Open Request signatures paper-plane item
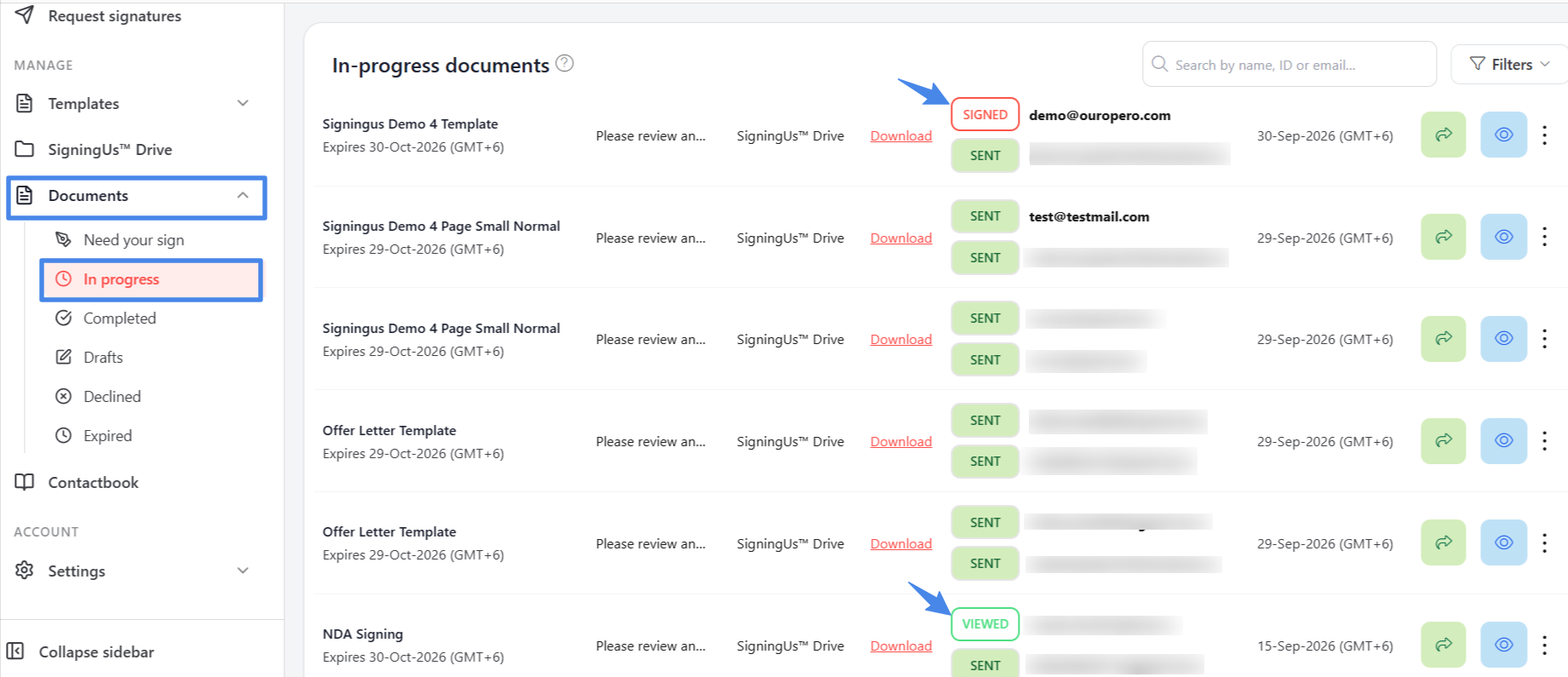The width and height of the screenshot is (1568, 677). click(x=98, y=16)
